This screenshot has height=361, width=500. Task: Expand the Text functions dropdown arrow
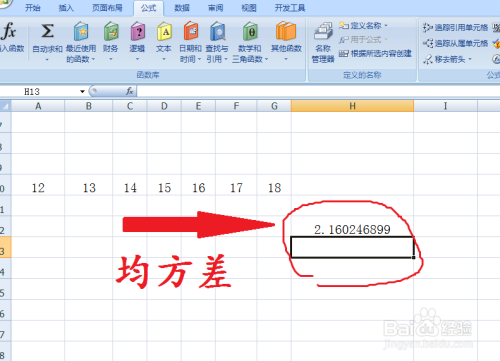pyautogui.click(x=164, y=60)
